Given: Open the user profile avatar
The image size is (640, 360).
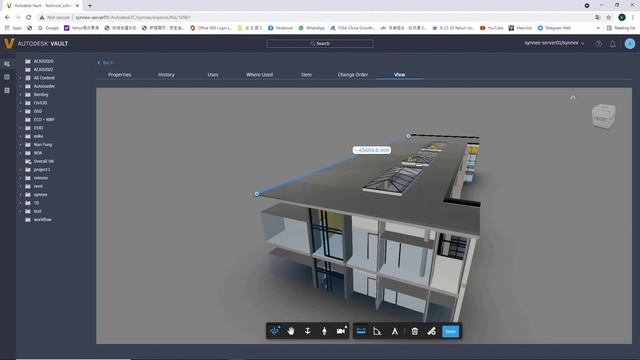Looking at the screenshot, I should (630, 44).
